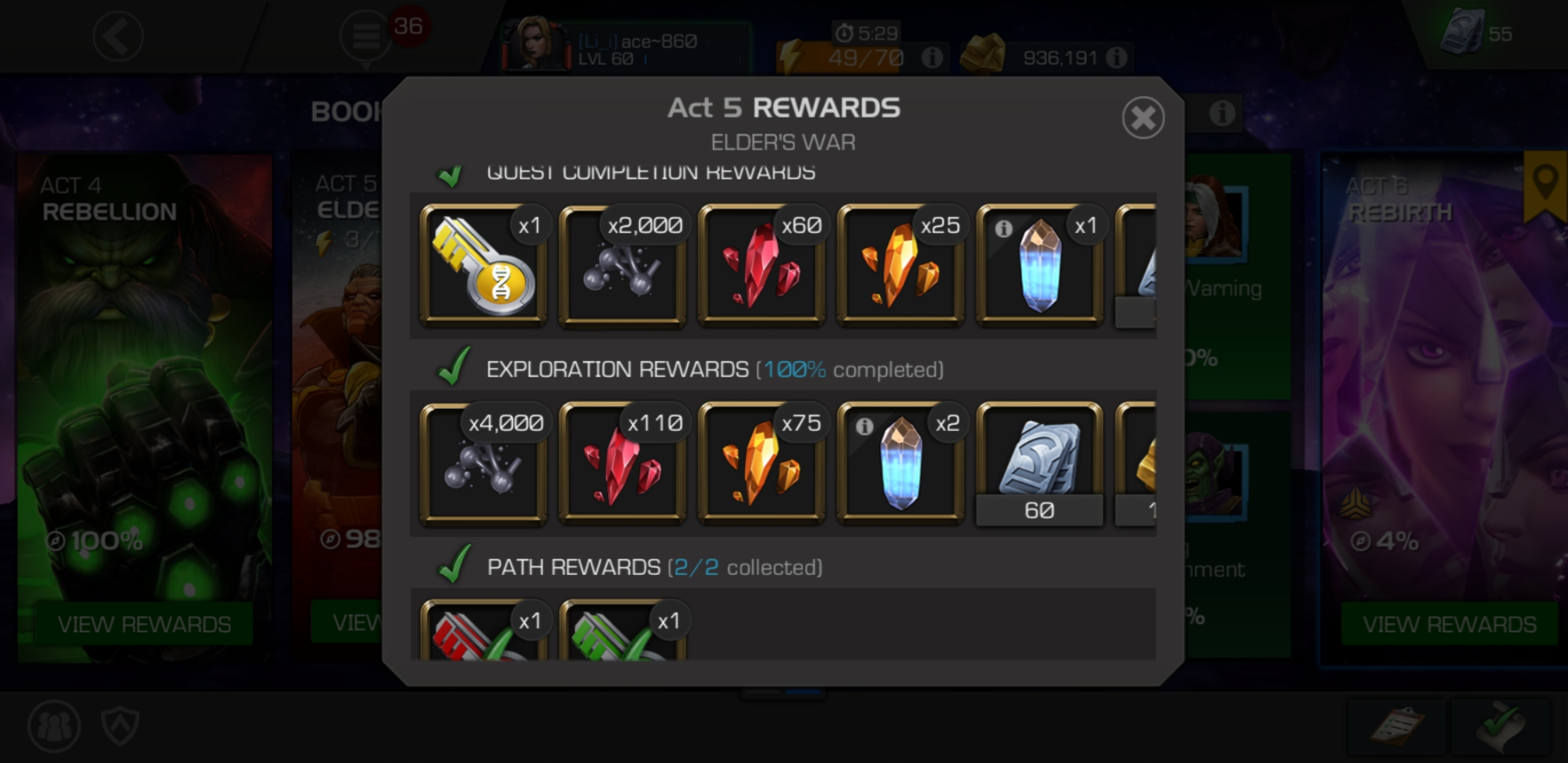
Task: Select the x110 red shards exploration reward
Action: click(x=622, y=463)
